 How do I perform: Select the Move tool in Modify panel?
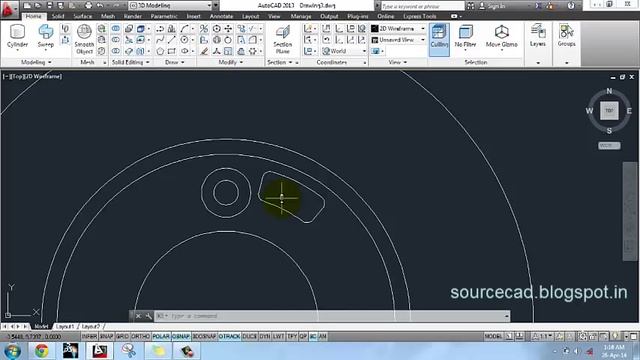228,29
